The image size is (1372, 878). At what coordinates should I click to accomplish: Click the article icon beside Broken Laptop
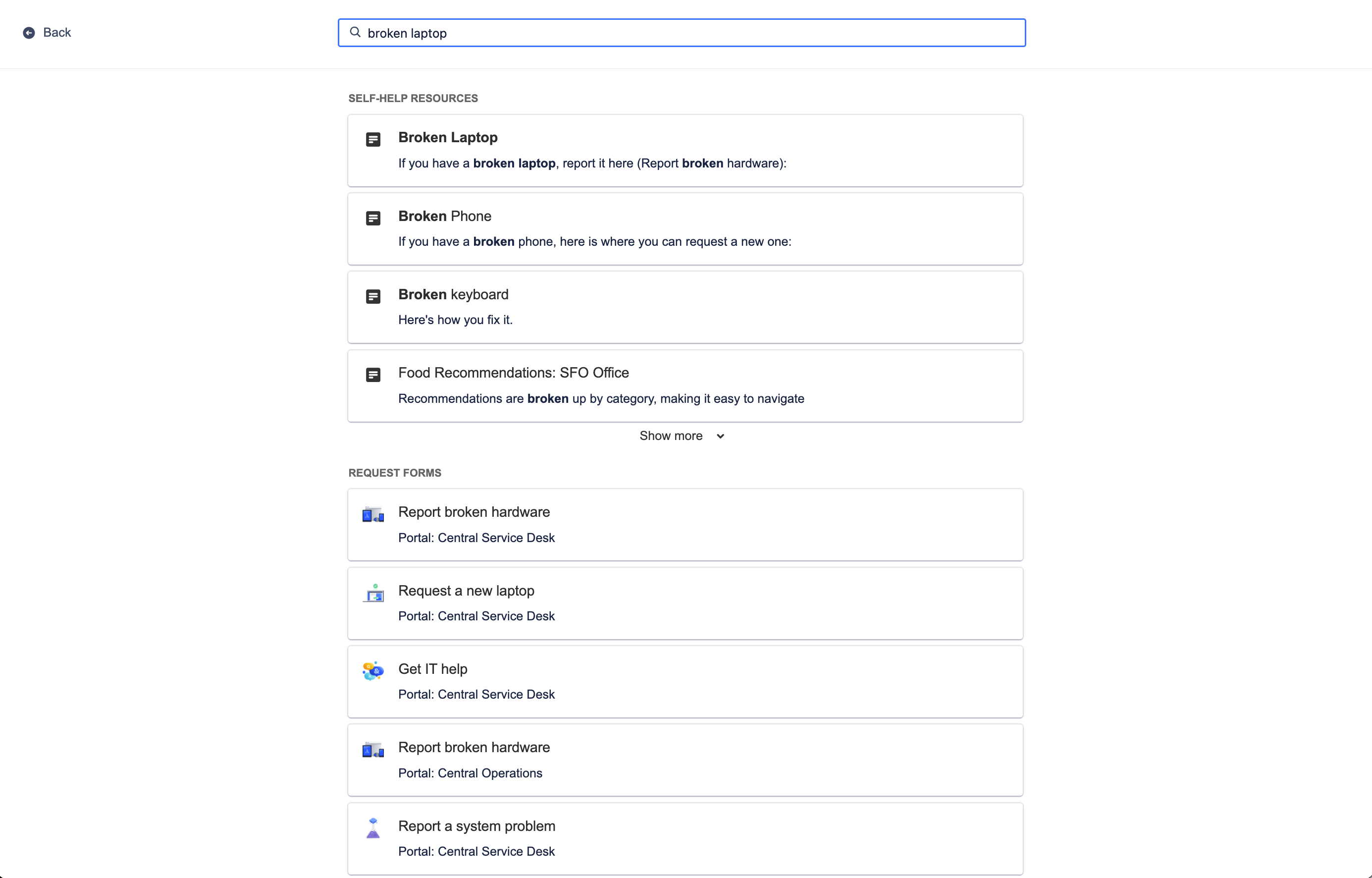(373, 139)
